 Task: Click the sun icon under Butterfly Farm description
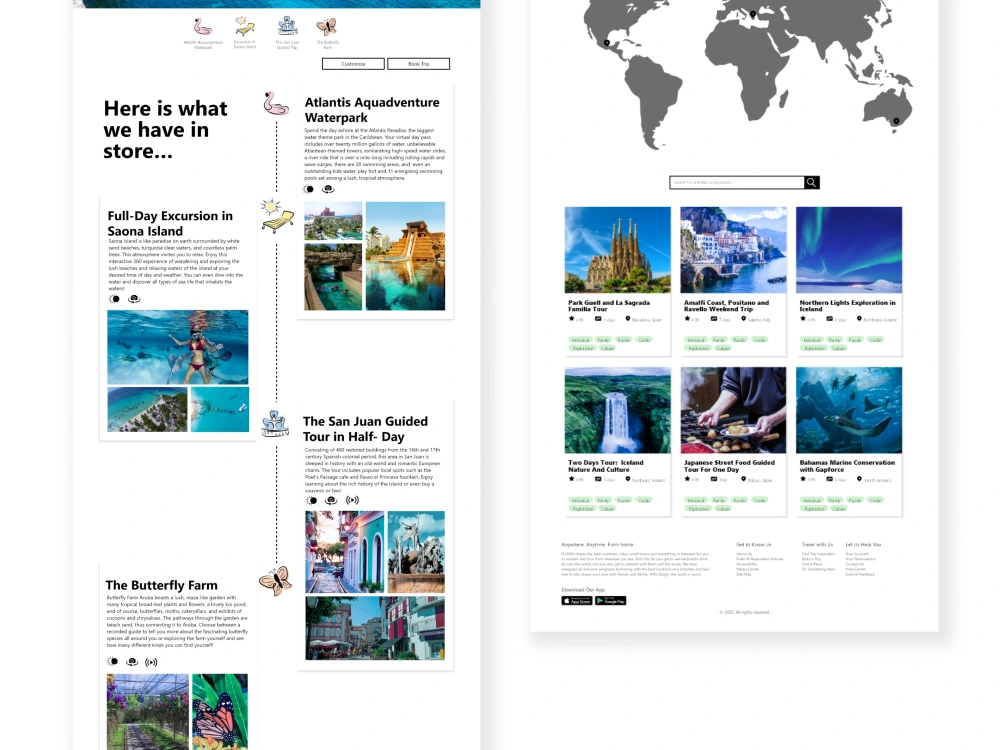coord(113,662)
